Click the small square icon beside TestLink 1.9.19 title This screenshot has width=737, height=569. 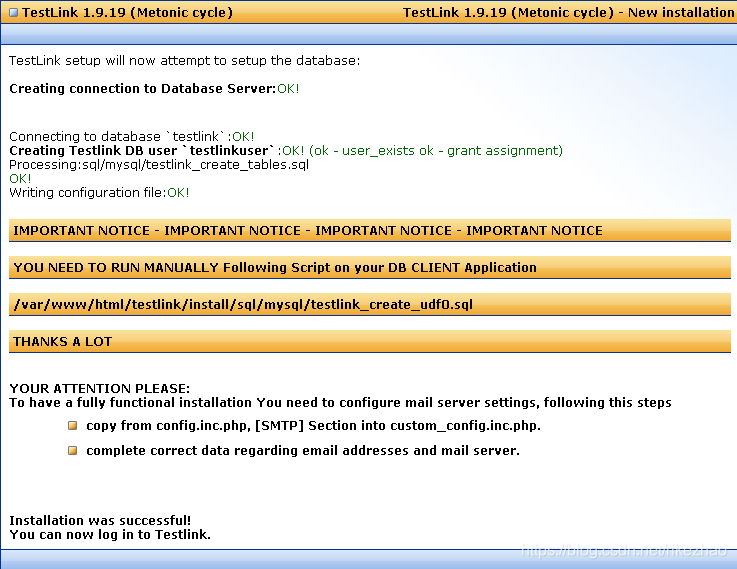click(13, 13)
